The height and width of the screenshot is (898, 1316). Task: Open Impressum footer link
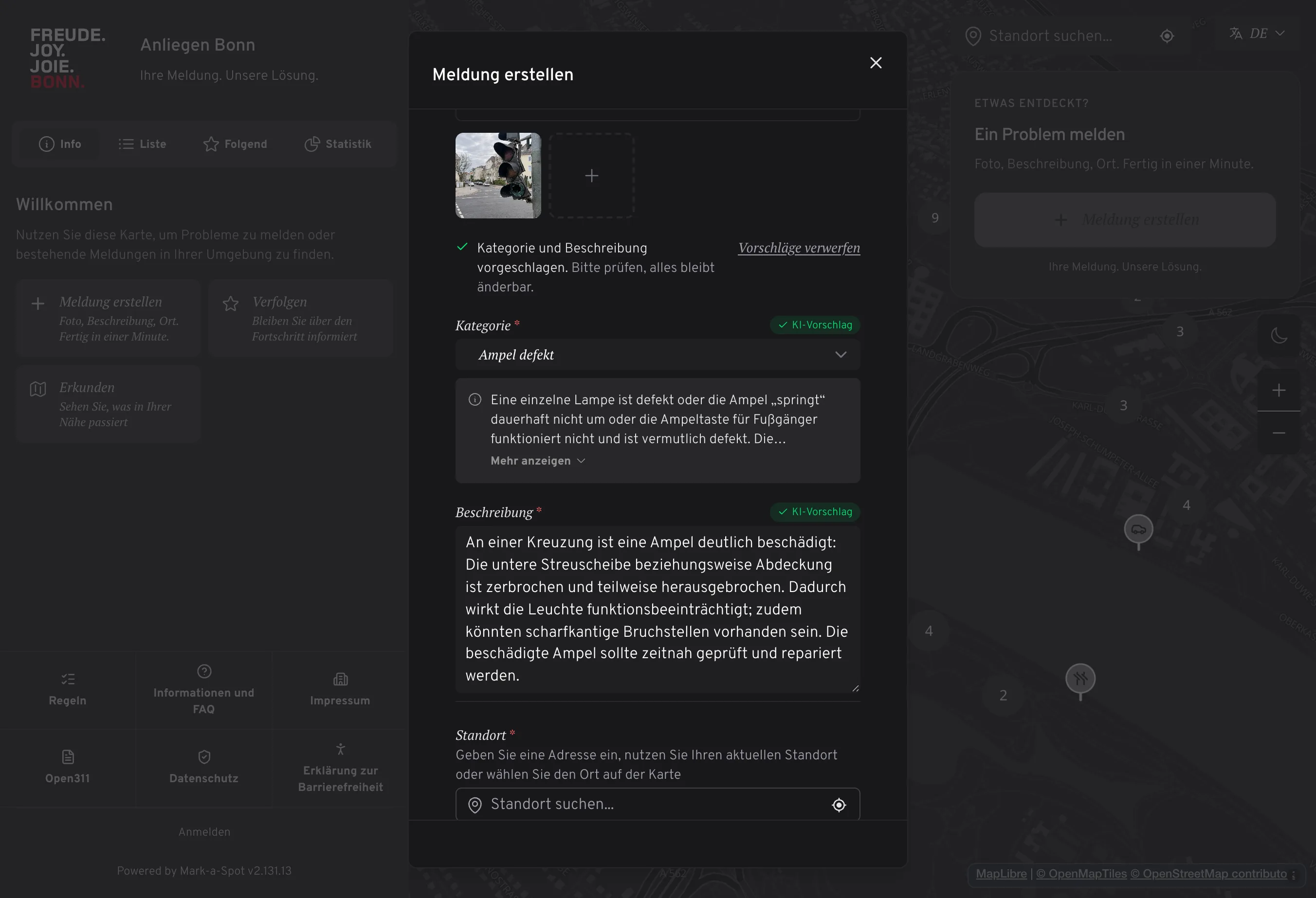[340, 690]
